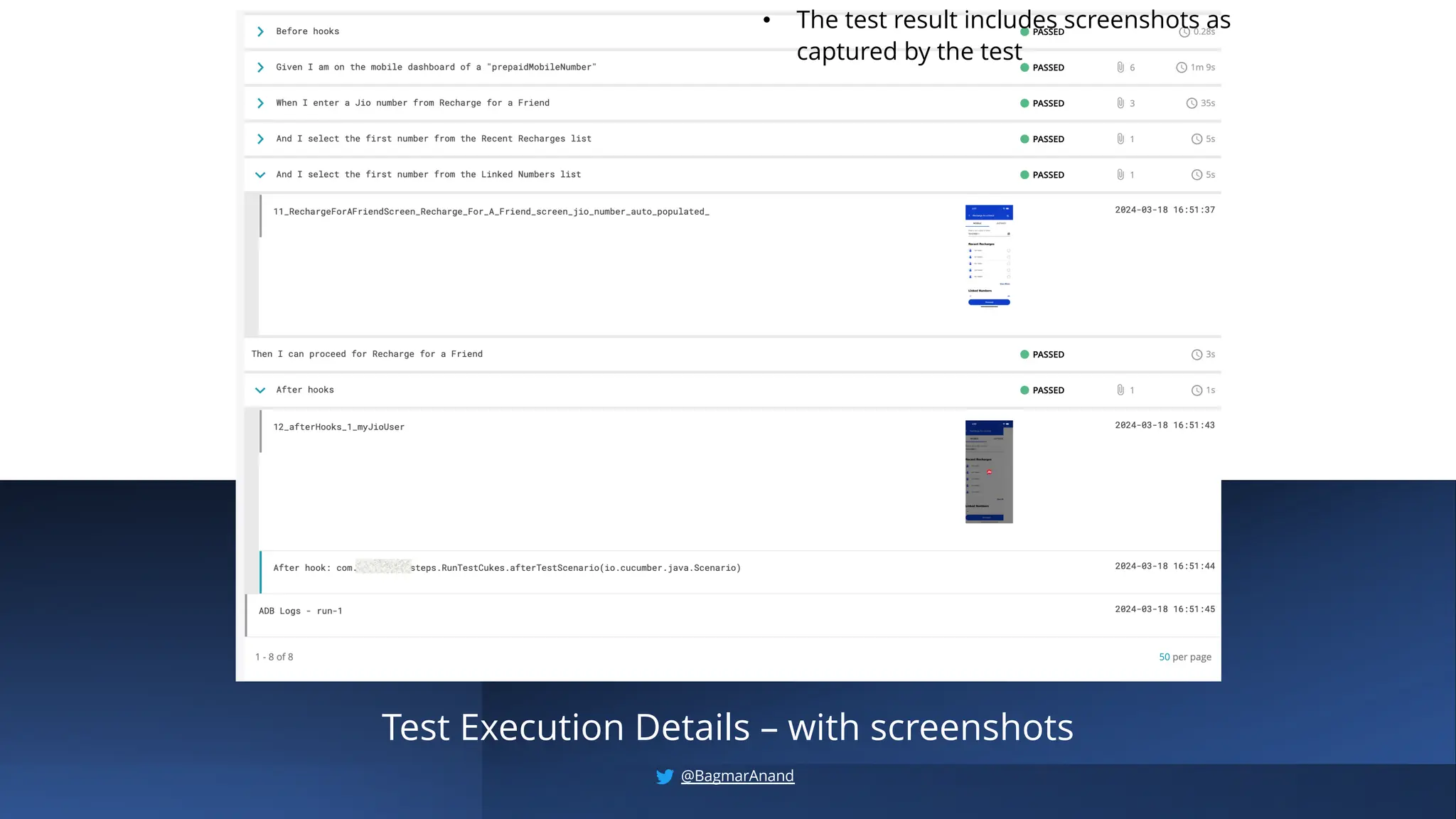This screenshot has width=1456, height=819.
Task: Collapse the Linked Numbers list step
Action: pyautogui.click(x=260, y=175)
